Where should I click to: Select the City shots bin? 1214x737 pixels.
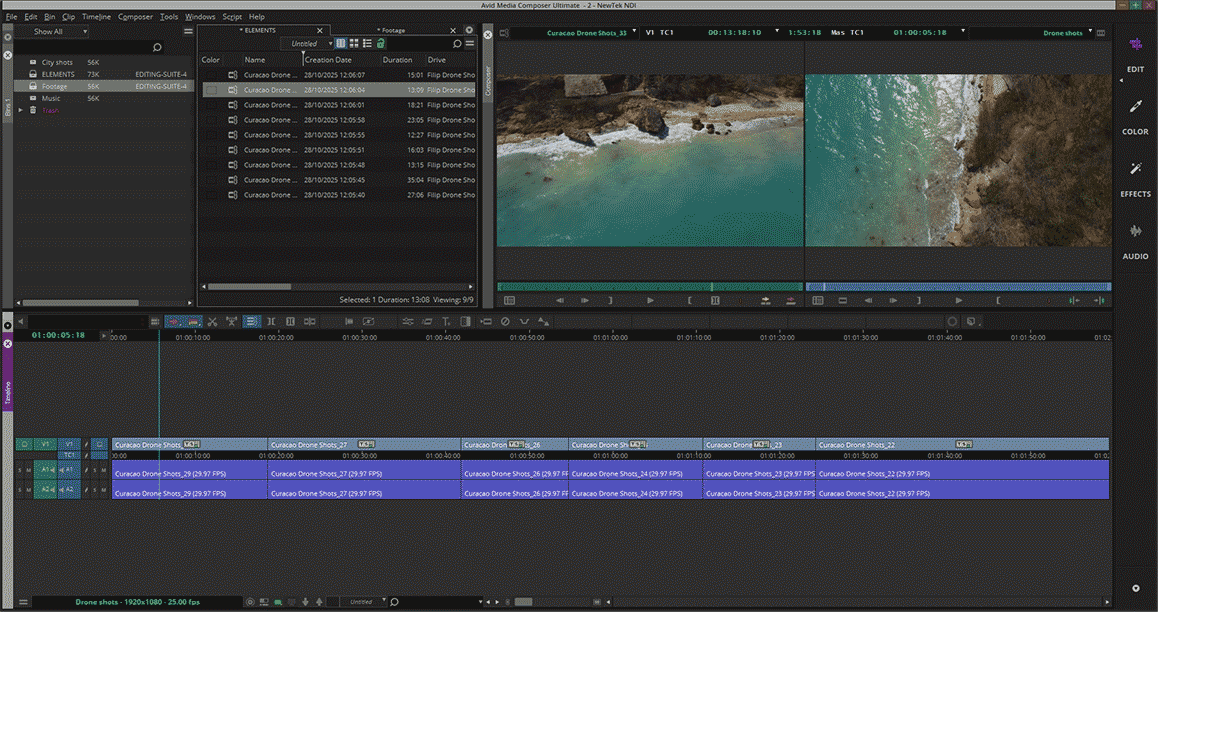point(57,63)
